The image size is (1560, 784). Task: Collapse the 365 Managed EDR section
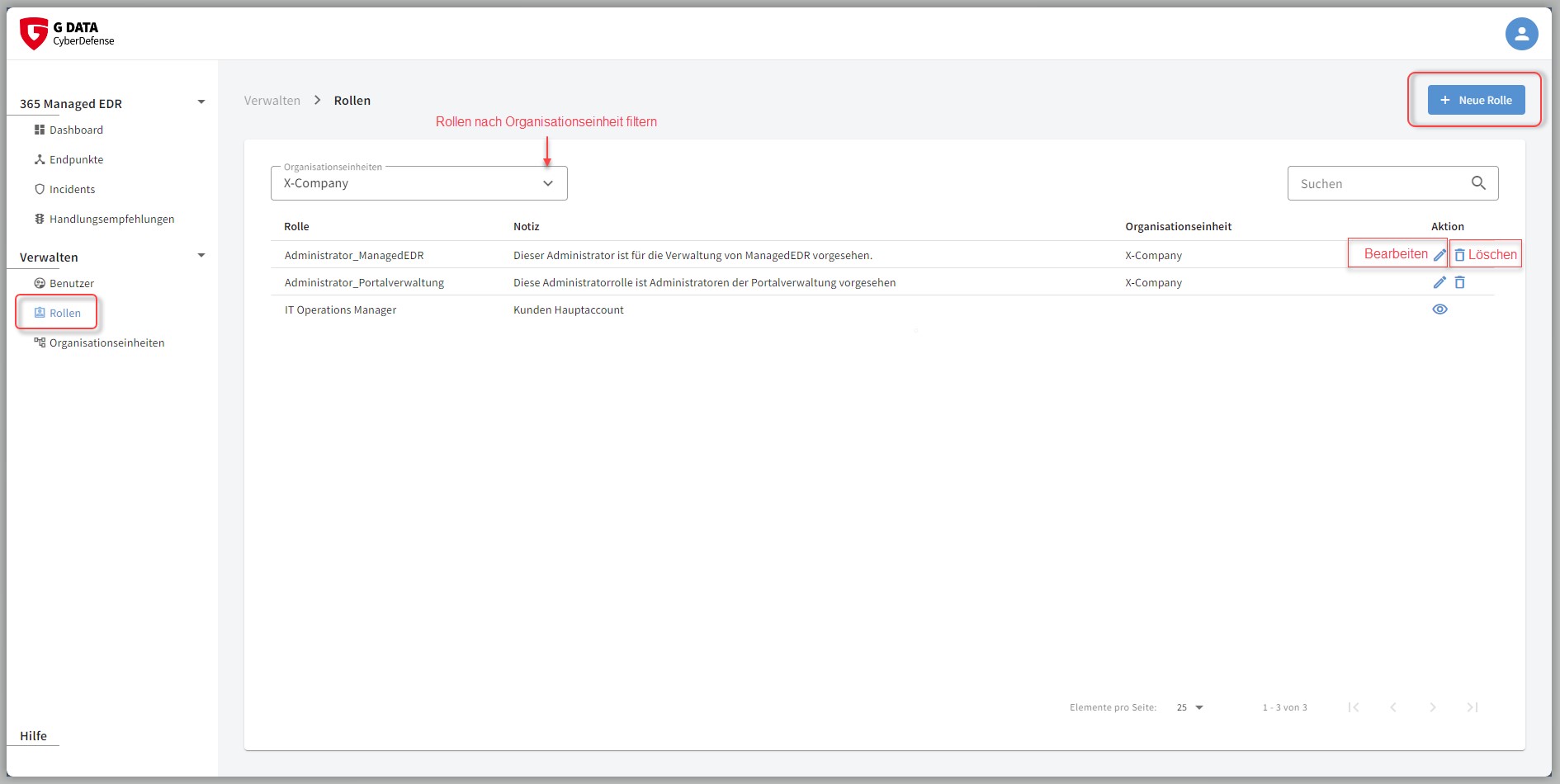coord(201,102)
